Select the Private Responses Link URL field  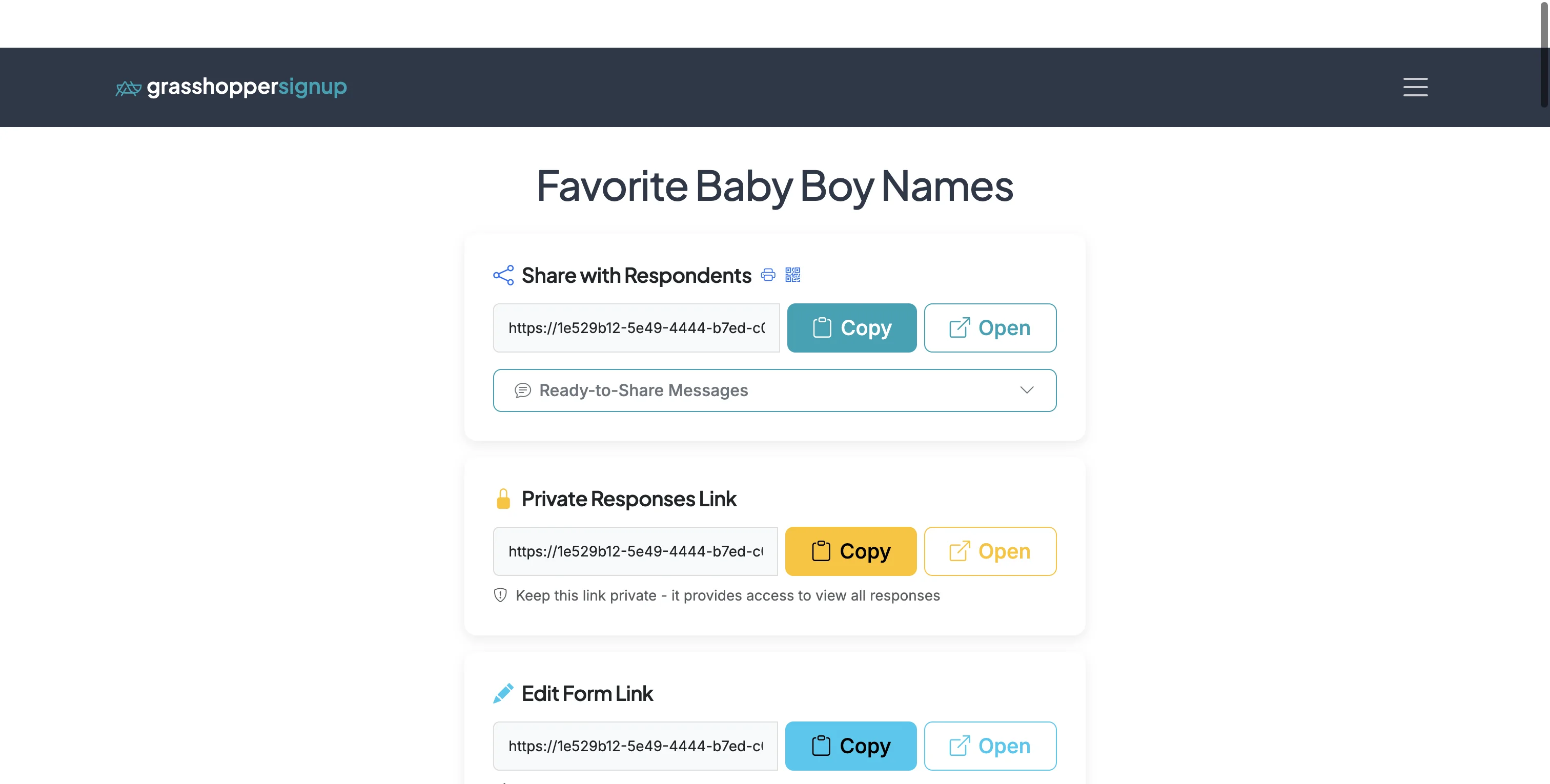(635, 550)
